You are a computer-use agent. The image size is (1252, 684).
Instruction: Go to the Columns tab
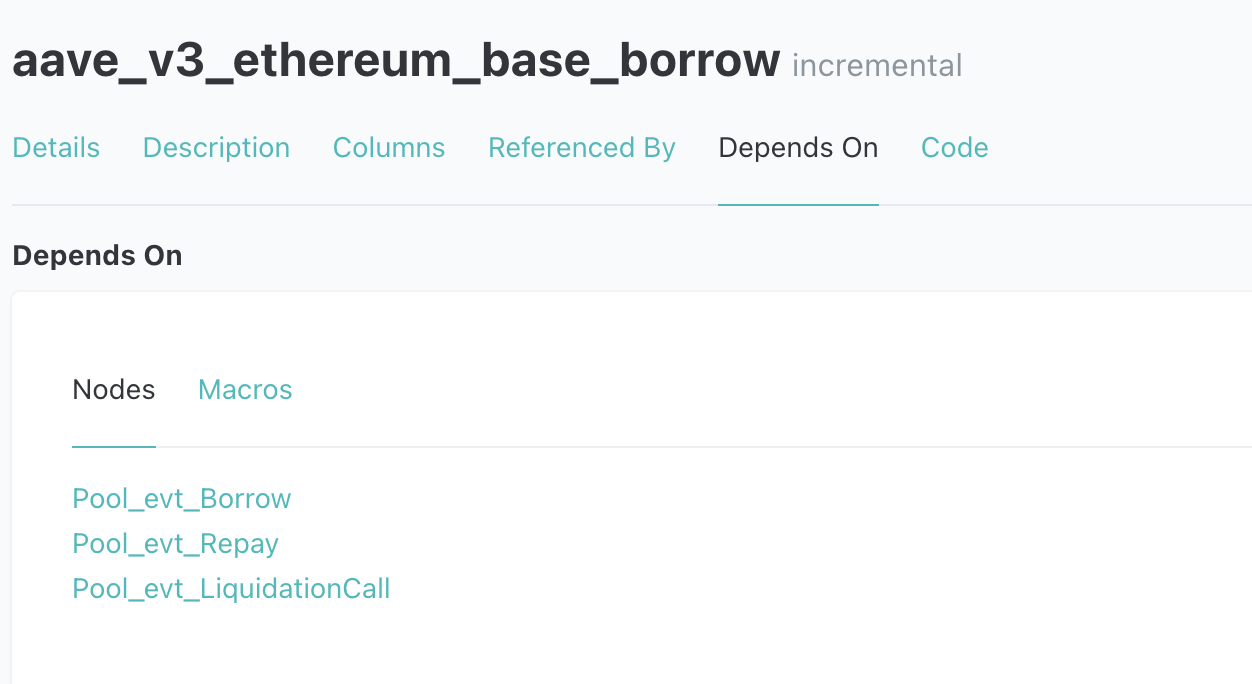pos(389,148)
